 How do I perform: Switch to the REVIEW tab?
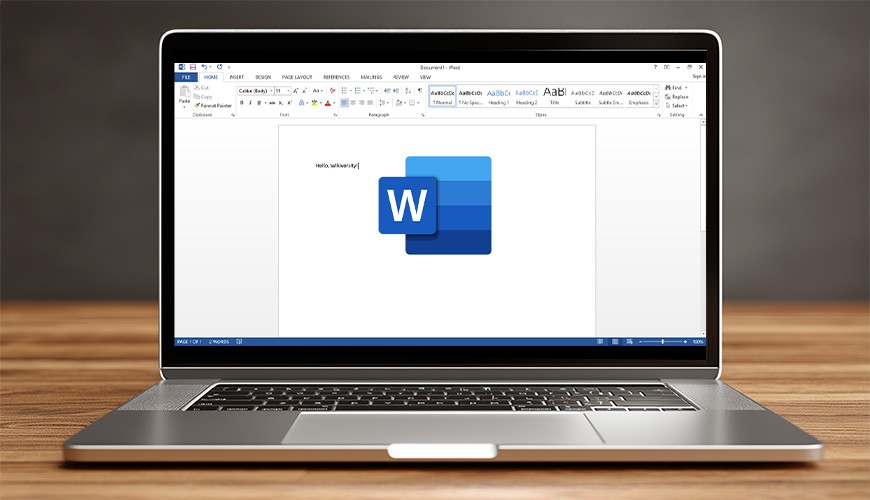point(401,77)
